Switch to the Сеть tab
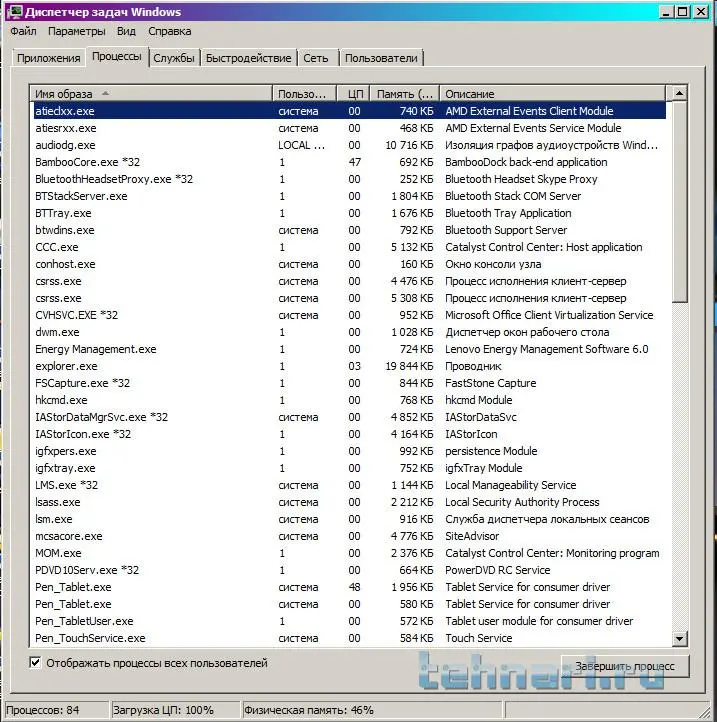The width and height of the screenshot is (717, 722). pos(316,58)
